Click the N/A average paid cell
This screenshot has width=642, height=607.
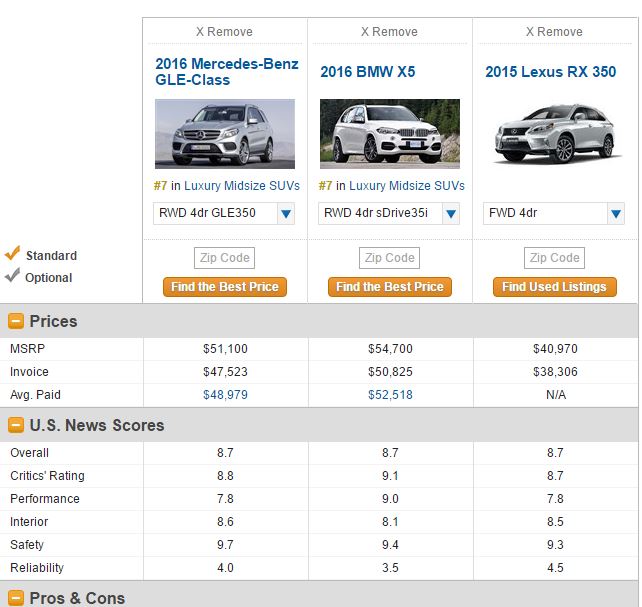(x=556, y=395)
